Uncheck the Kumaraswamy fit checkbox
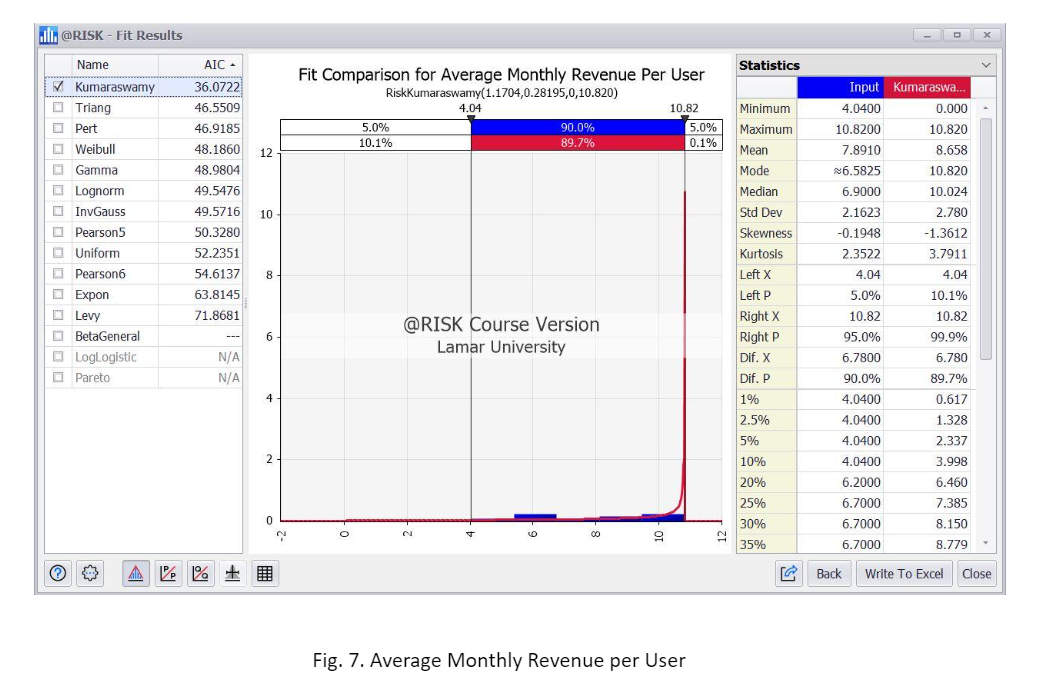The width and height of the screenshot is (1042, 695). point(60,87)
